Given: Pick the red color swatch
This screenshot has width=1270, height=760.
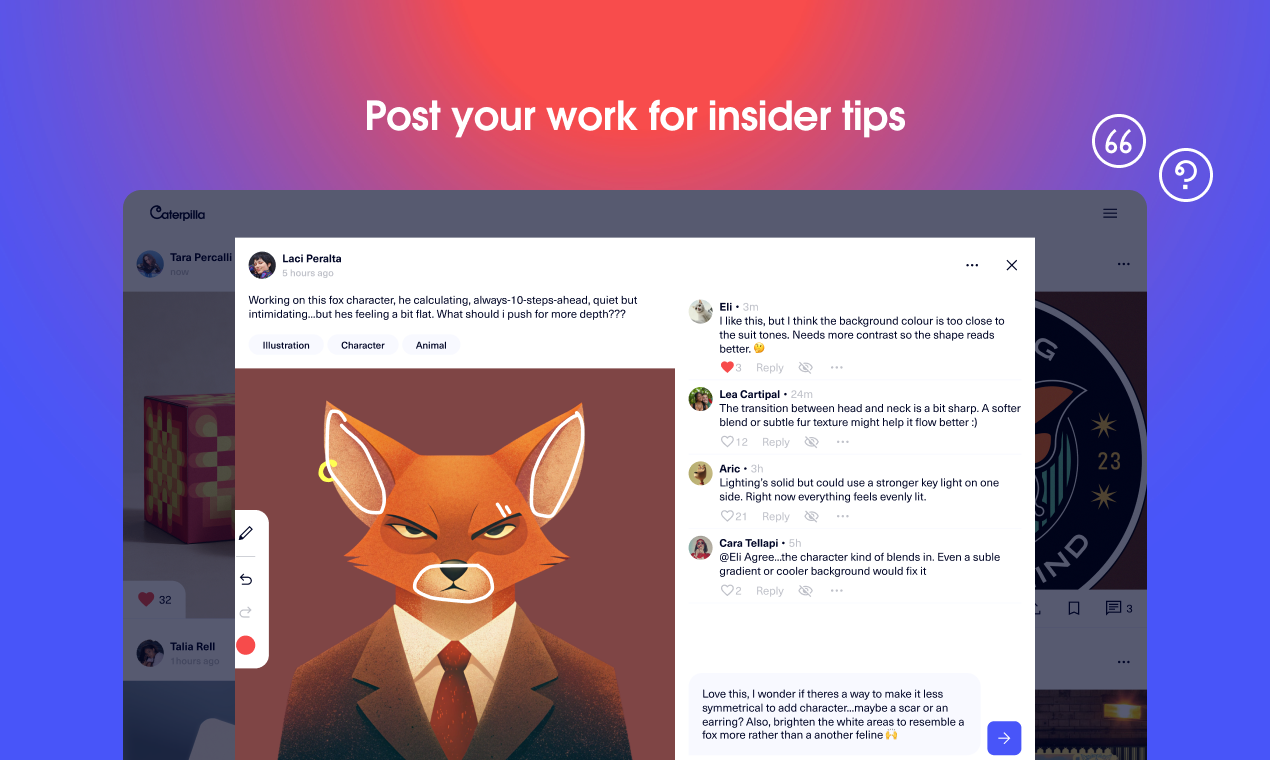Looking at the screenshot, I should coord(246,645).
